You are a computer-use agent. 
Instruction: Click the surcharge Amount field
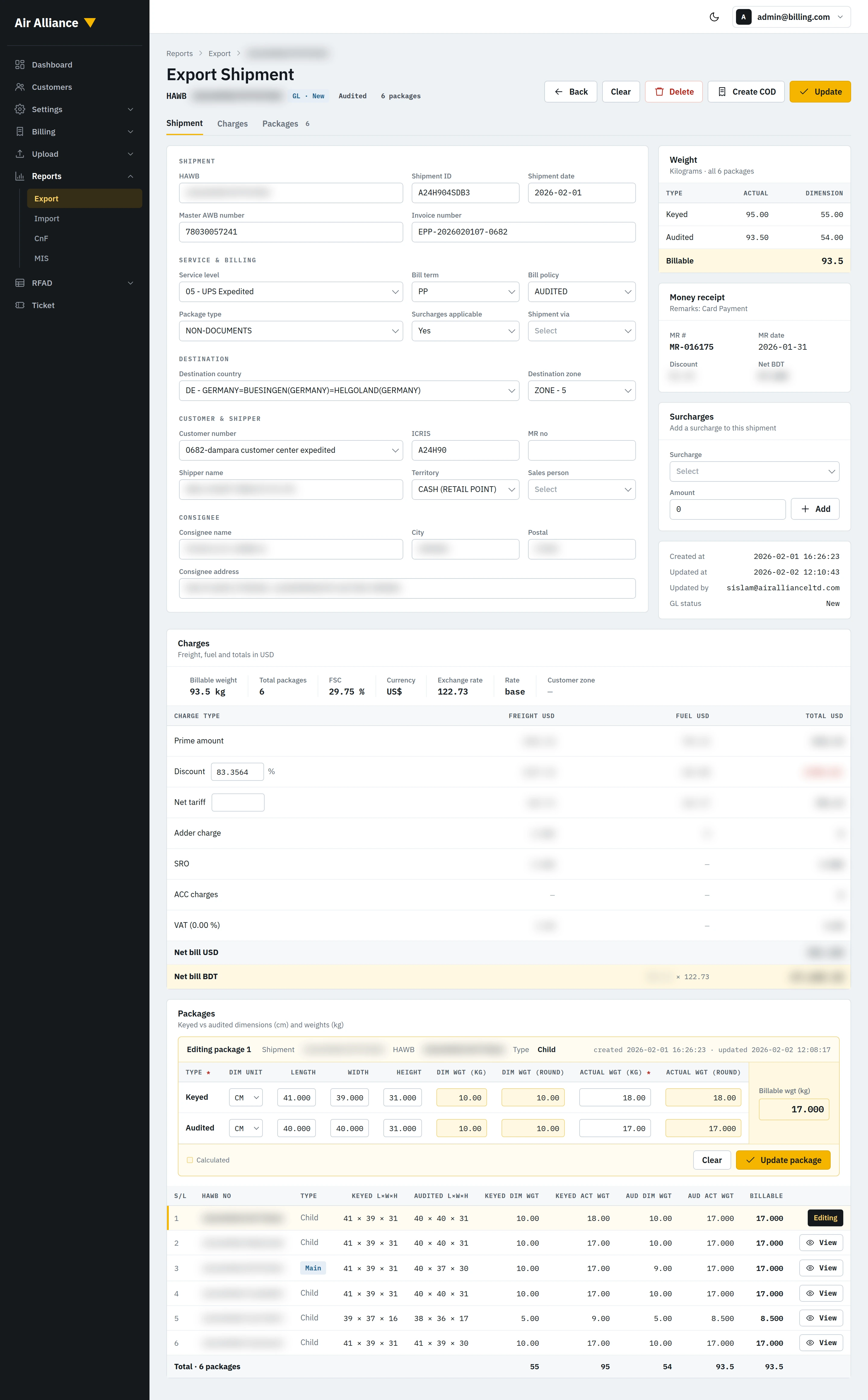[727, 509]
